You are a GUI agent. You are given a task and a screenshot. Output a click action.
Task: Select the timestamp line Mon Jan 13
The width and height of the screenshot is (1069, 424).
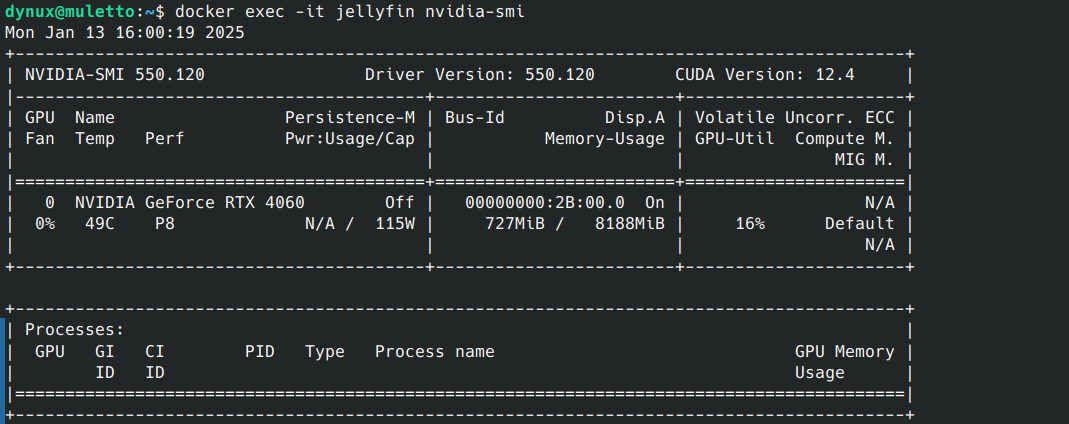(124, 32)
